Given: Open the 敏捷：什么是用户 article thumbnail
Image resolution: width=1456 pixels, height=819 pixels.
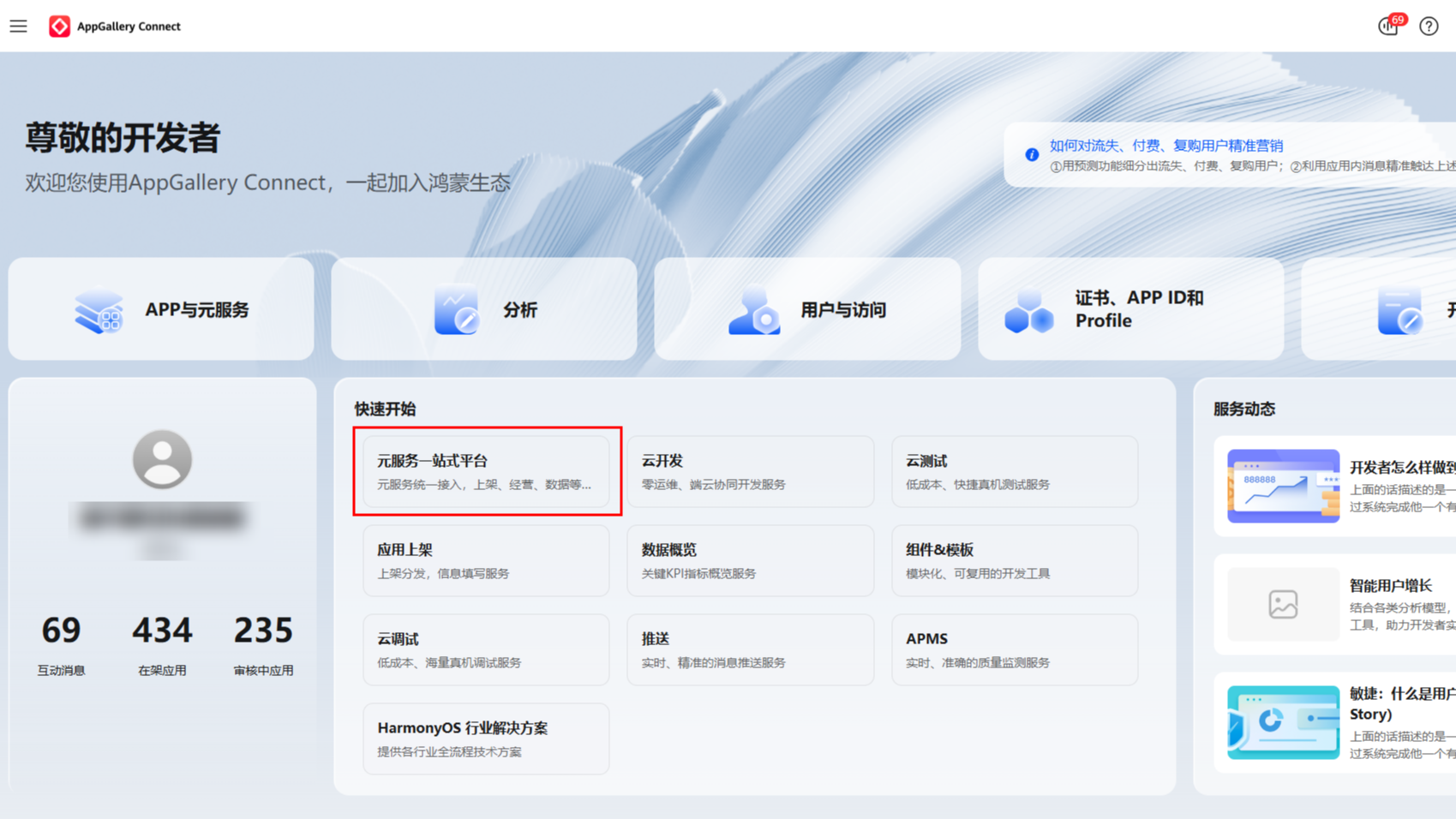Looking at the screenshot, I should pos(1283,722).
